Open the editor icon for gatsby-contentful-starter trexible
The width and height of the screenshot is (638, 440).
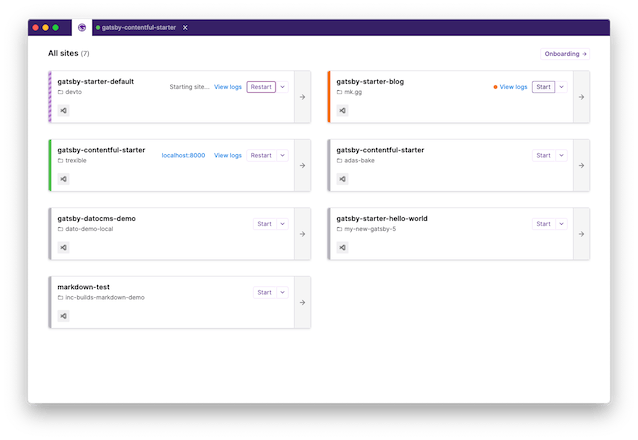63,179
